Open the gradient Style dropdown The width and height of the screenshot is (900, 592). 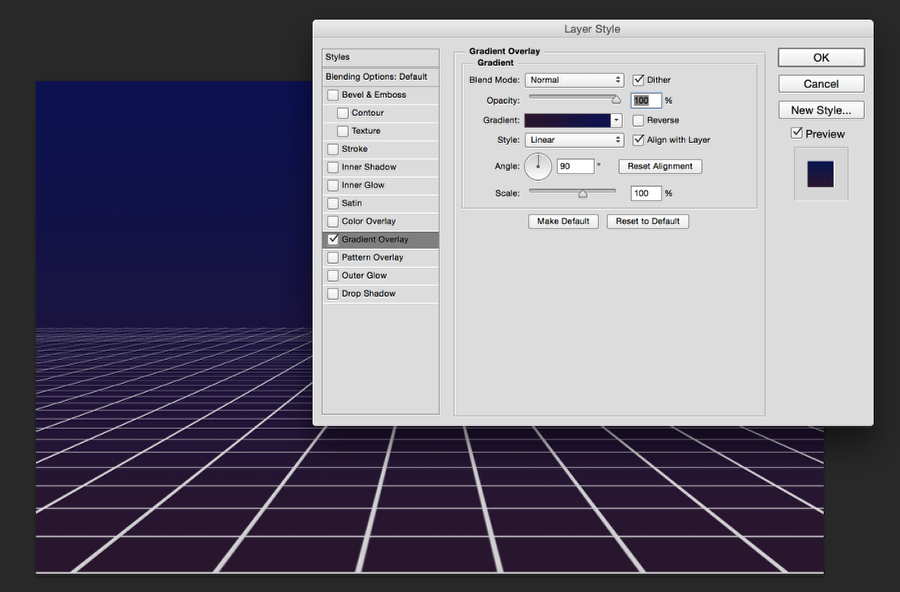pos(574,140)
